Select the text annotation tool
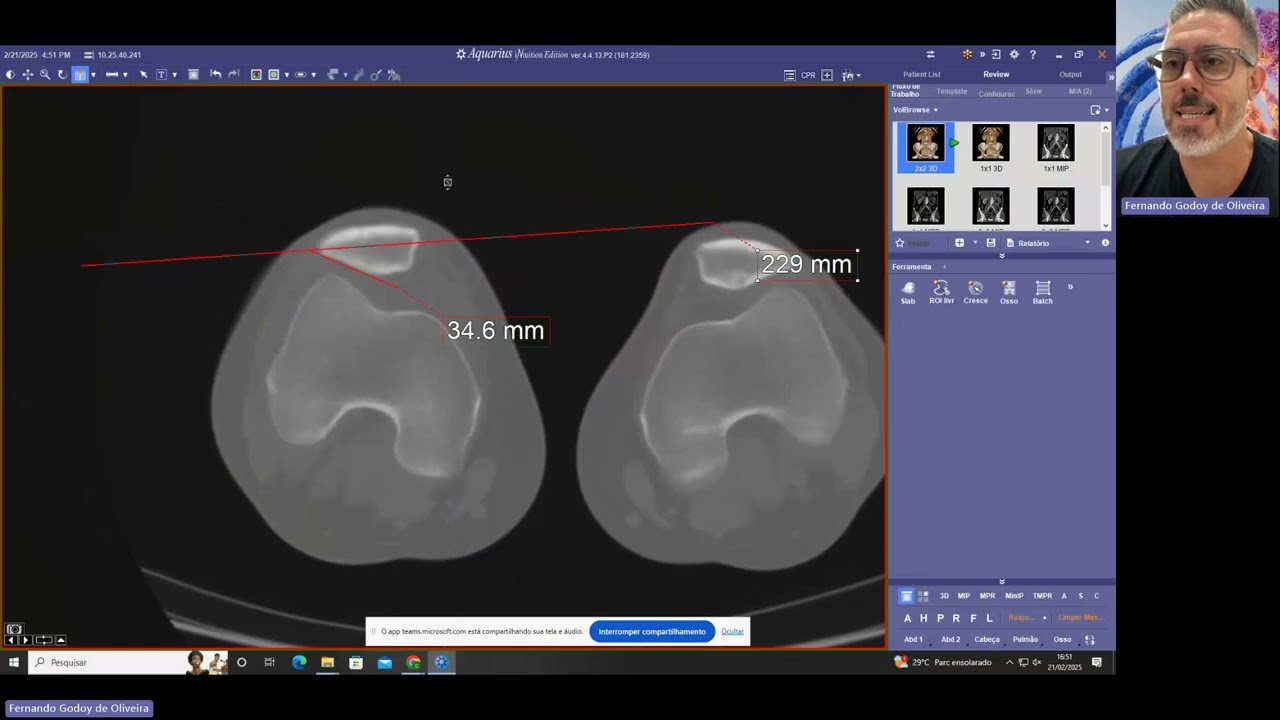This screenshot has height=720, width=1280. pyautogui.click(x=161, y=75)
